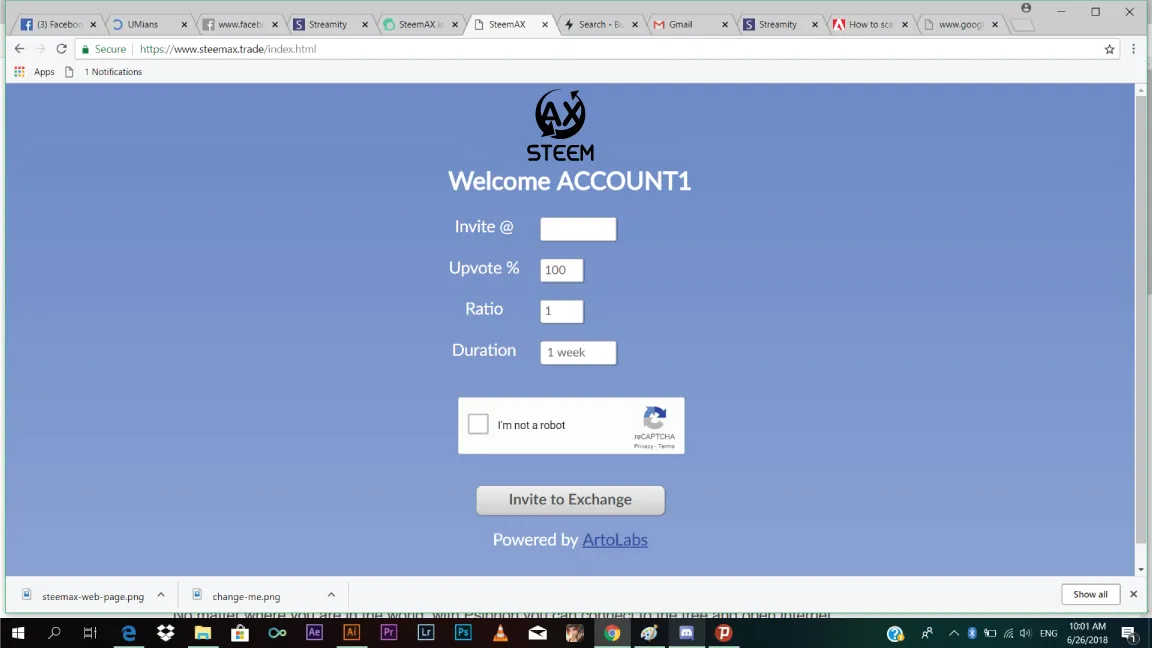
Task: Click Show all downloads button
Action: 1090,594
